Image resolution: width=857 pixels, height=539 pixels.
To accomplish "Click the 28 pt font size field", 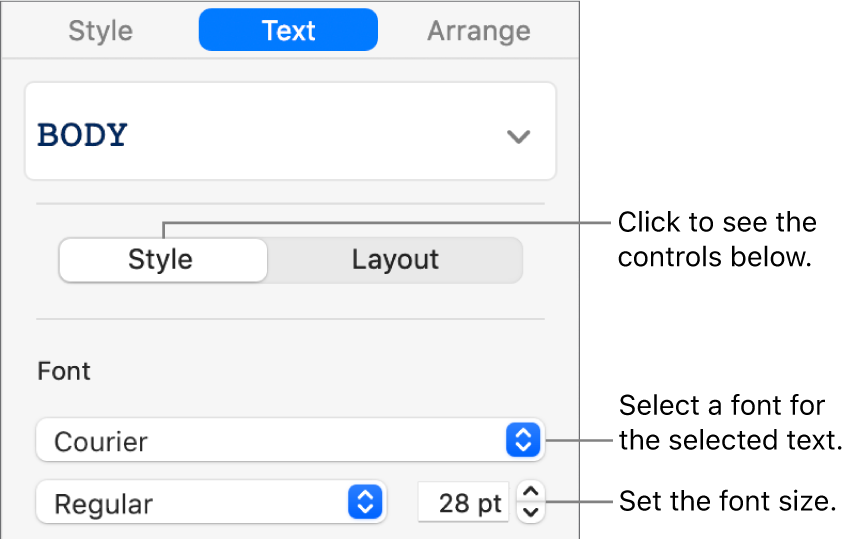I will point(464,503).
